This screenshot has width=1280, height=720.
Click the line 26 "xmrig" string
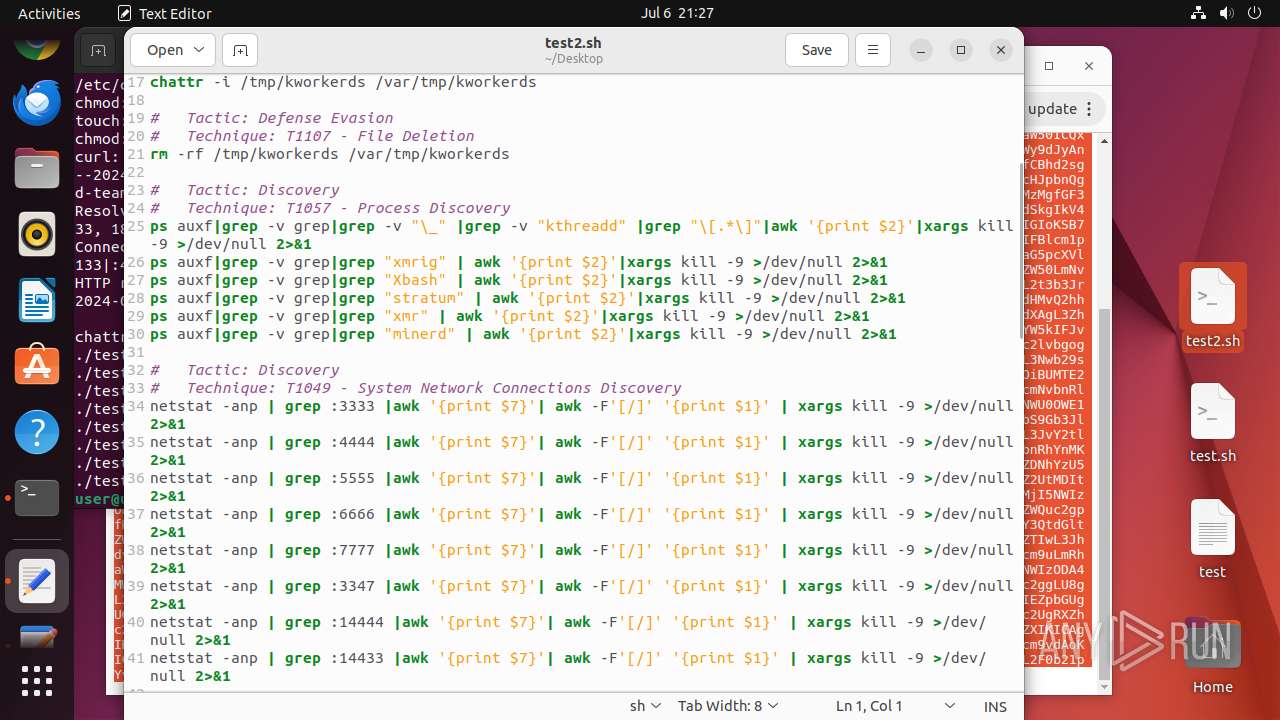[x=415, y=262]
